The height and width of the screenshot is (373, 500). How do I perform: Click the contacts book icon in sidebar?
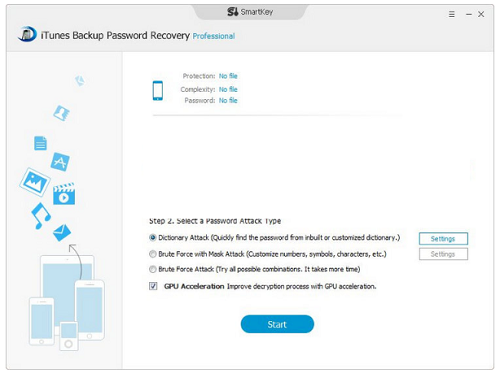[62, 113]
